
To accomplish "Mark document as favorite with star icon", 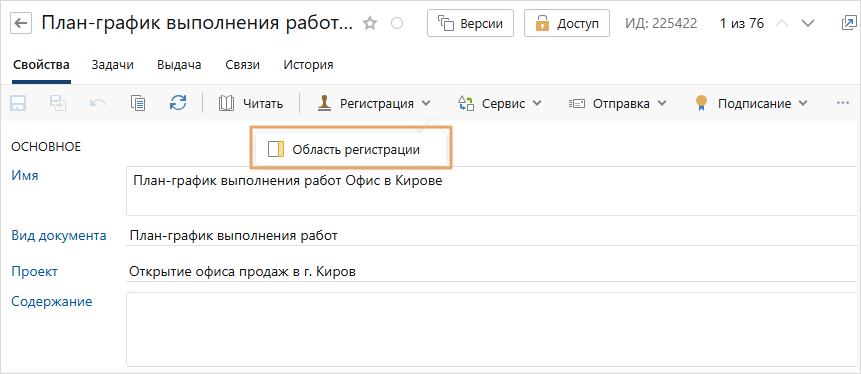I will 370,24.
